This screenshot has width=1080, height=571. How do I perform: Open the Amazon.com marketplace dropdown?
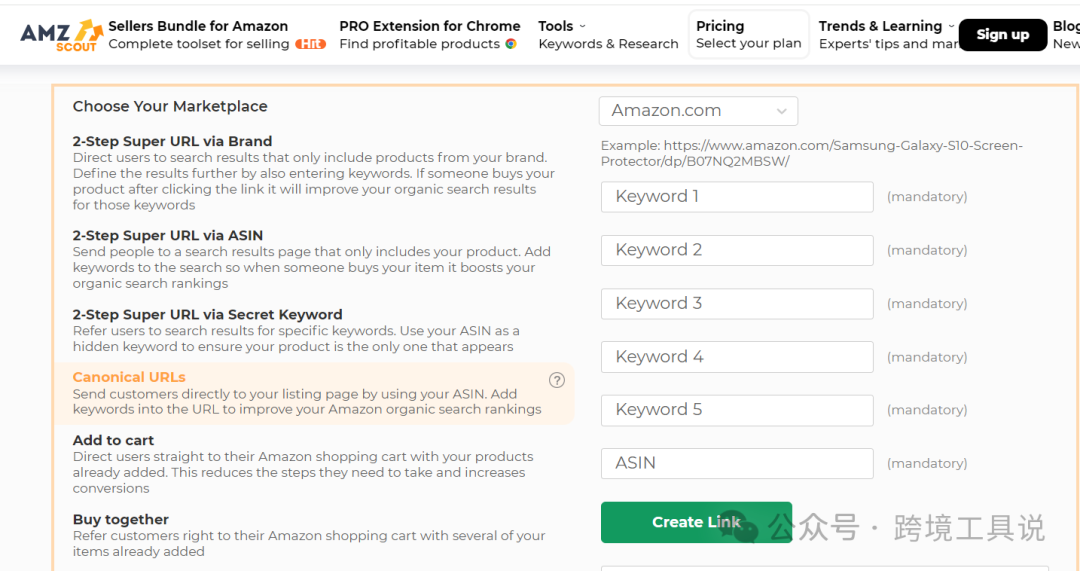pyautogui.click(x=698, y=111)
